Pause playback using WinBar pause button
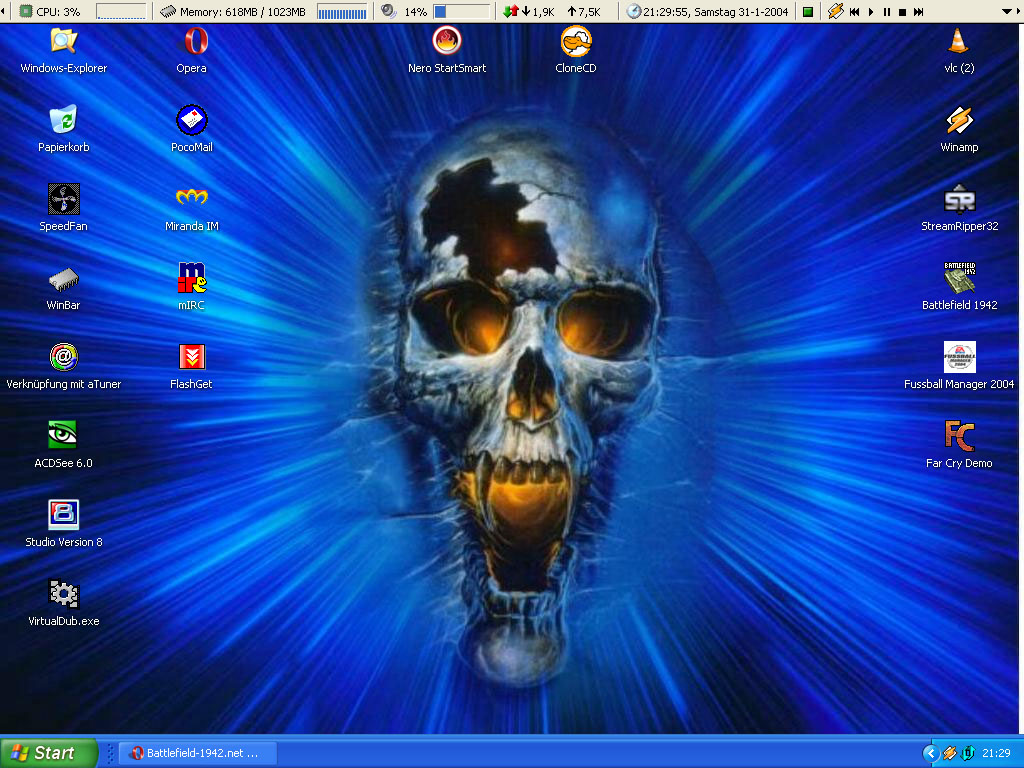 (x=886, y=12)
